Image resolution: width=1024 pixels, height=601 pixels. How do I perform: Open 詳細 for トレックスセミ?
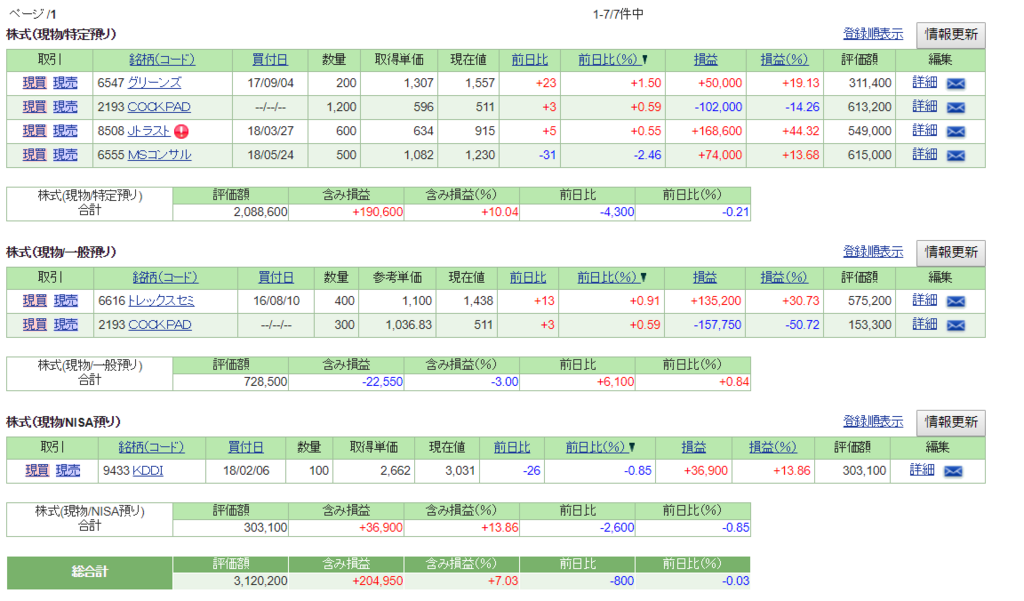point(925,300)
